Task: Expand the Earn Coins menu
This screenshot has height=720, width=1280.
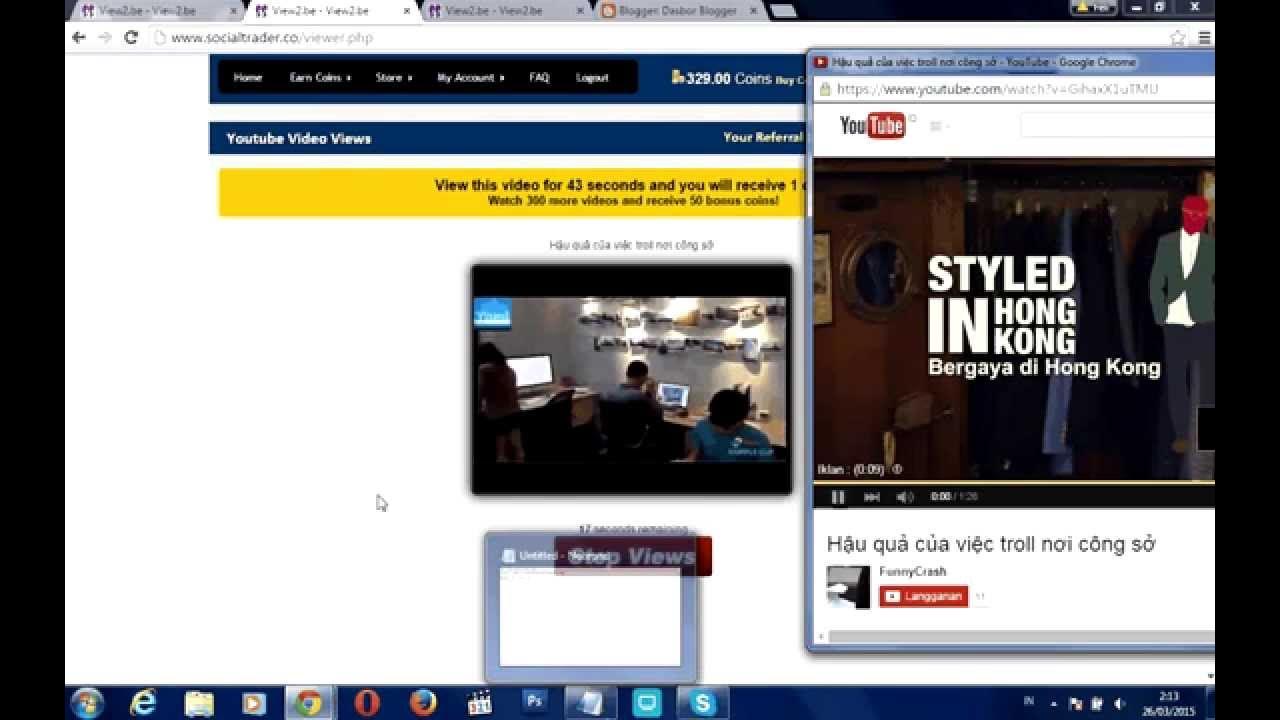Action: 320,77
